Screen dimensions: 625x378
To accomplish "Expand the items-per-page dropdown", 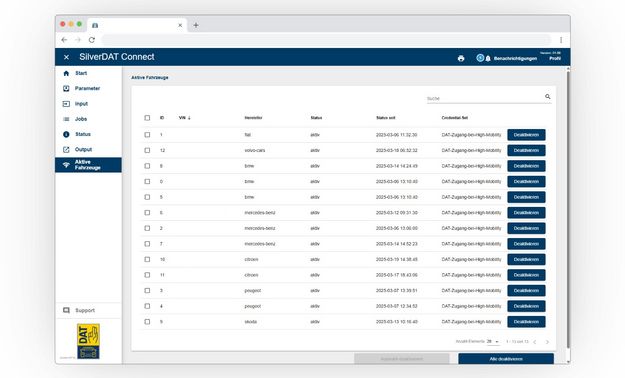I will pos(493,342).
